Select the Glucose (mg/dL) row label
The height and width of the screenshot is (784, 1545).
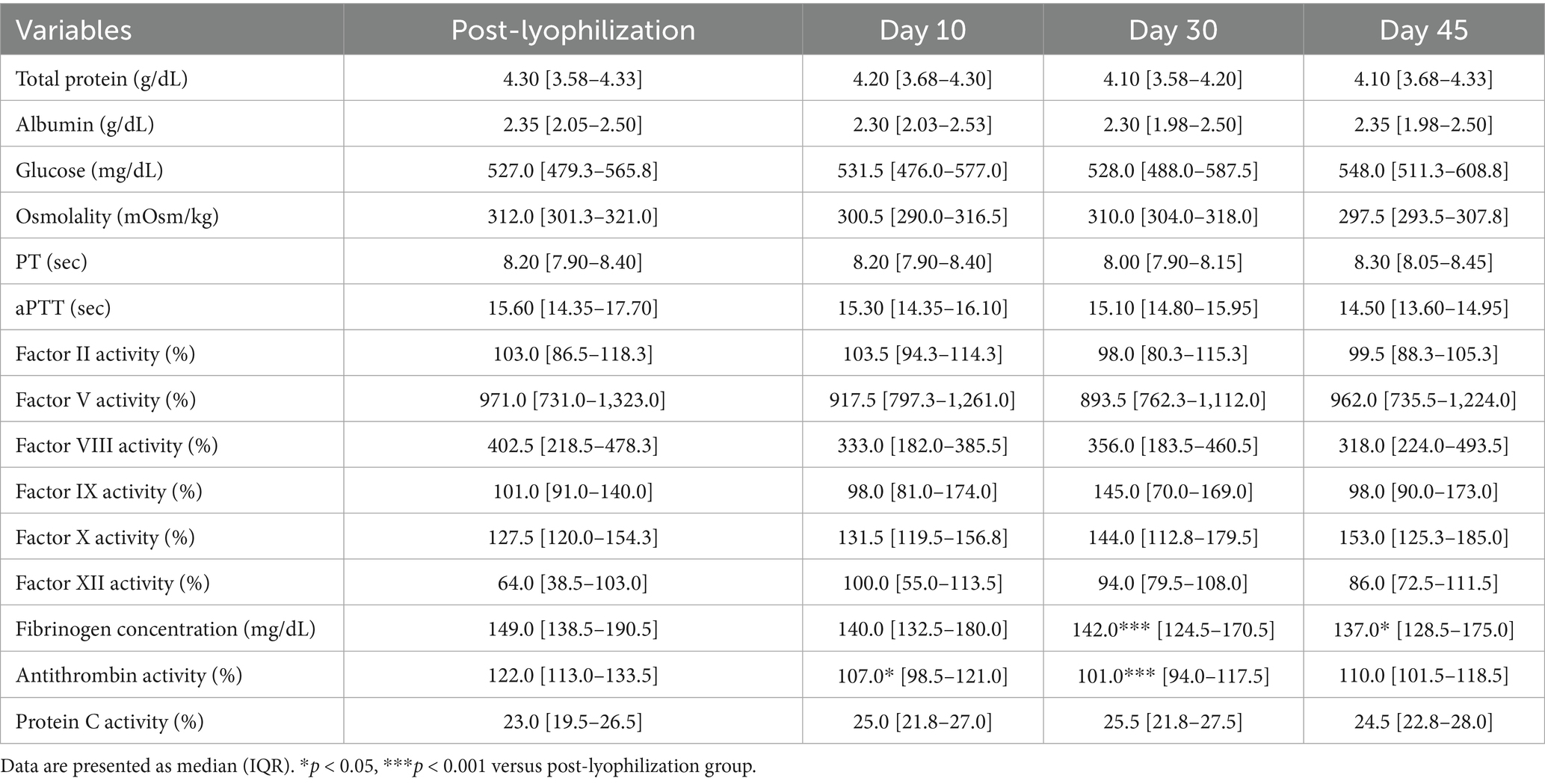89,170
